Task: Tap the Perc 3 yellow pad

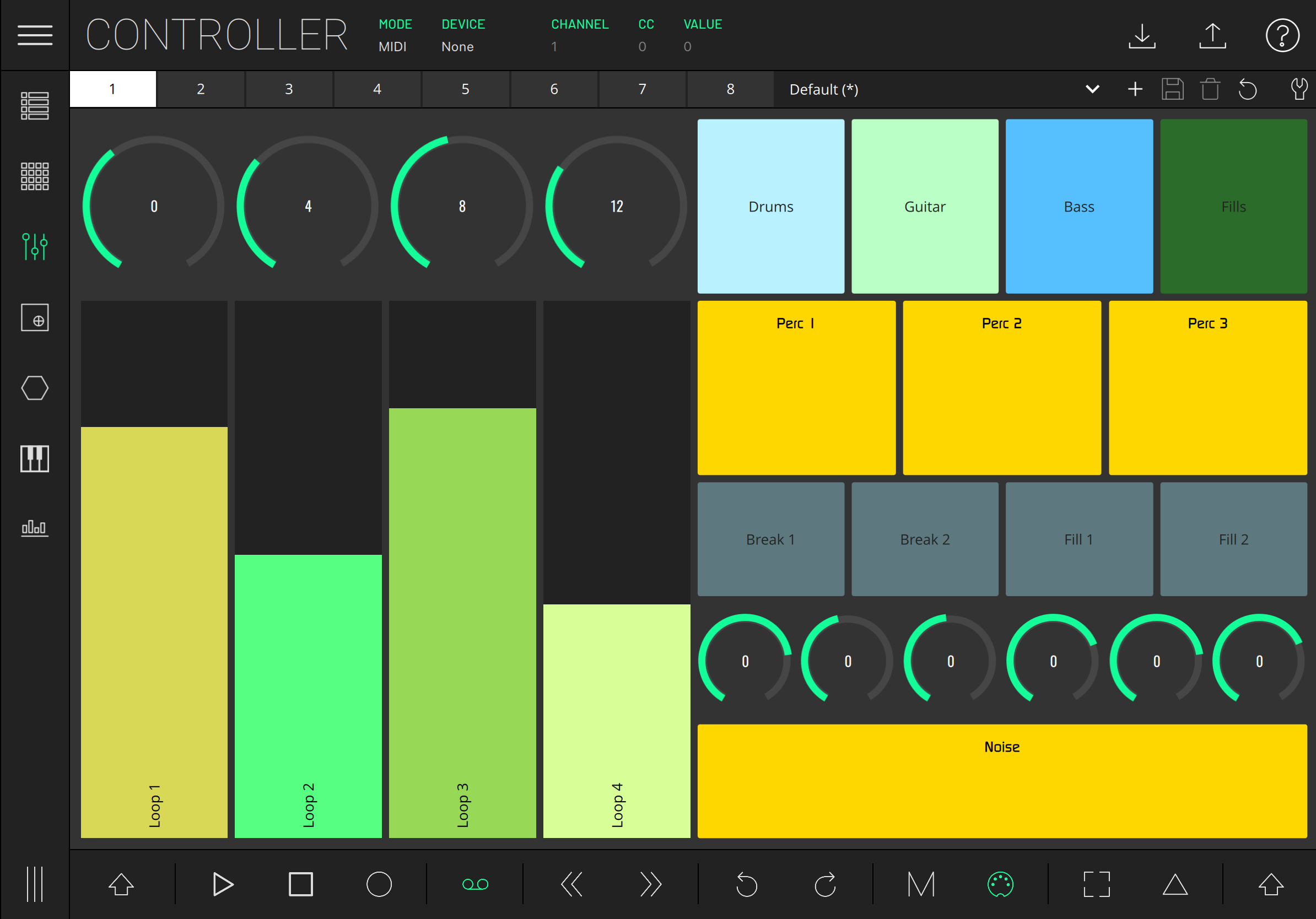Action: coord(1207,388)
